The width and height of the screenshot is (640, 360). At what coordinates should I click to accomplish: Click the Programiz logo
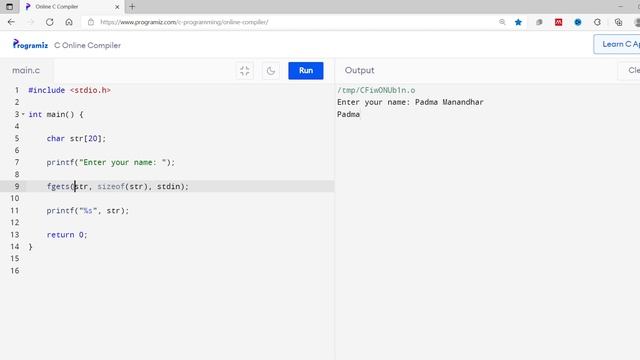(x=30, y=44)
